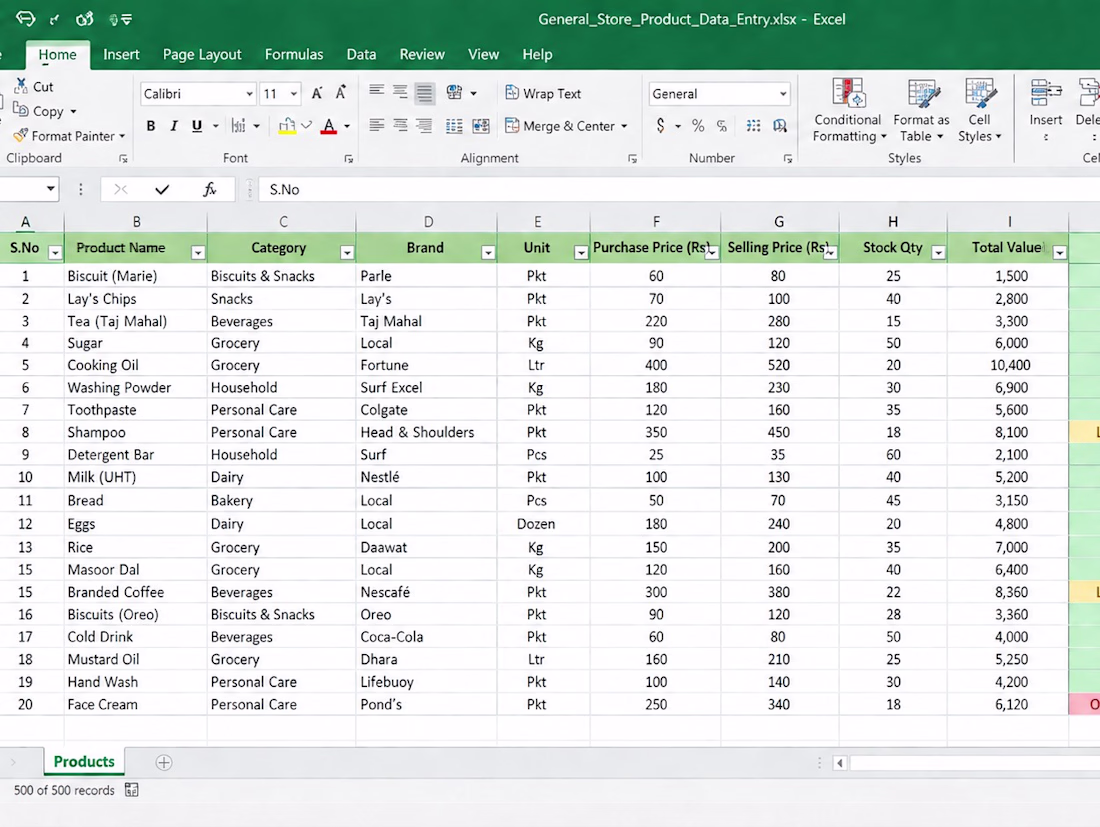
Task: Click the undo arrow in quick access
Action: pos(25,19)
